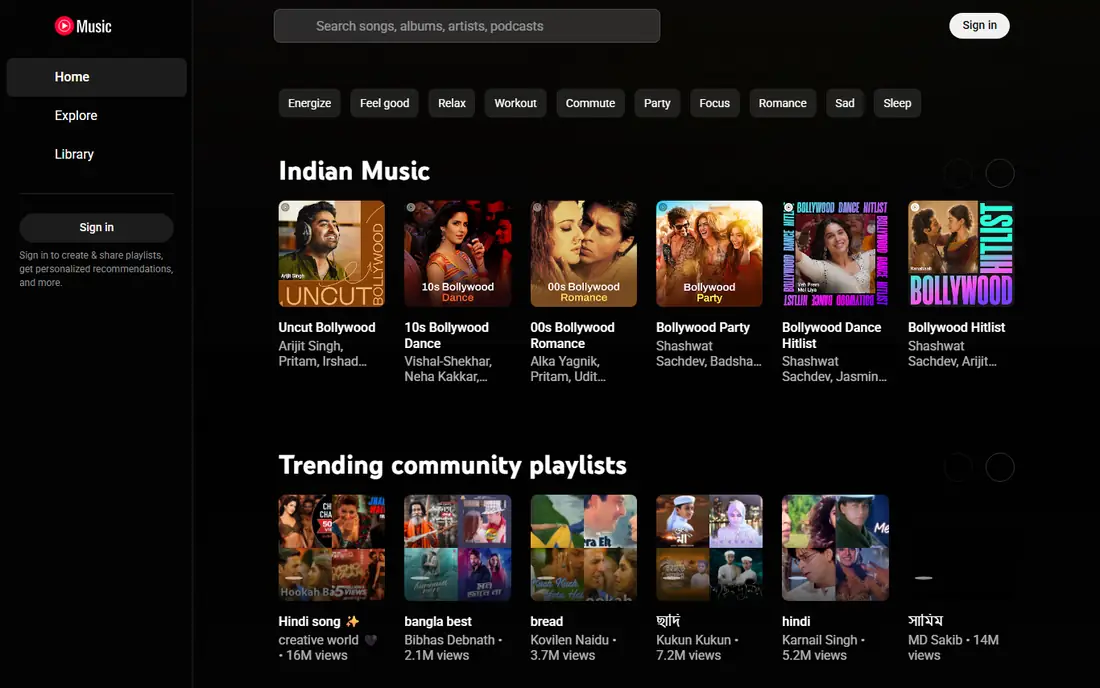This screenshot has height=688, width=1100.
Task: Select the Romance mood chip
Action: coord(782,103)
